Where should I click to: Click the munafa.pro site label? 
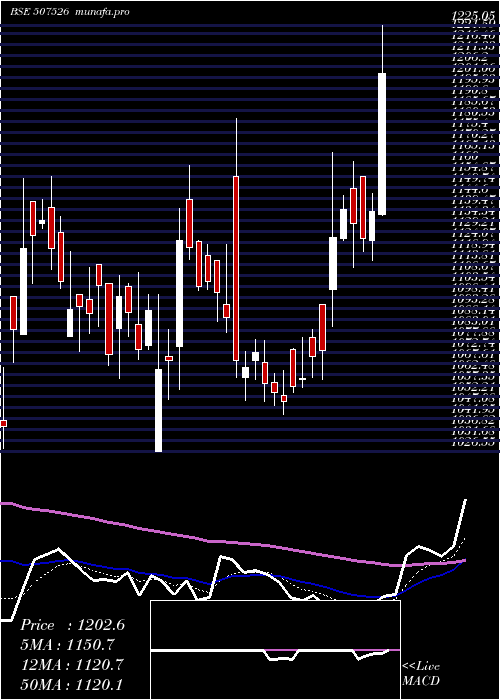pyautogui.click(x=102, y=12)
